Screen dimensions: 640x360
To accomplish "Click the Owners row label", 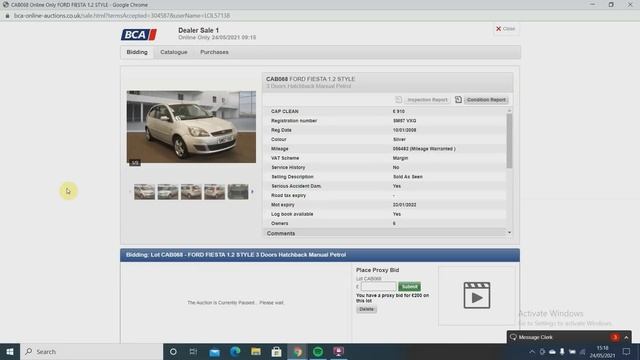I will click(x=280, y=224).
